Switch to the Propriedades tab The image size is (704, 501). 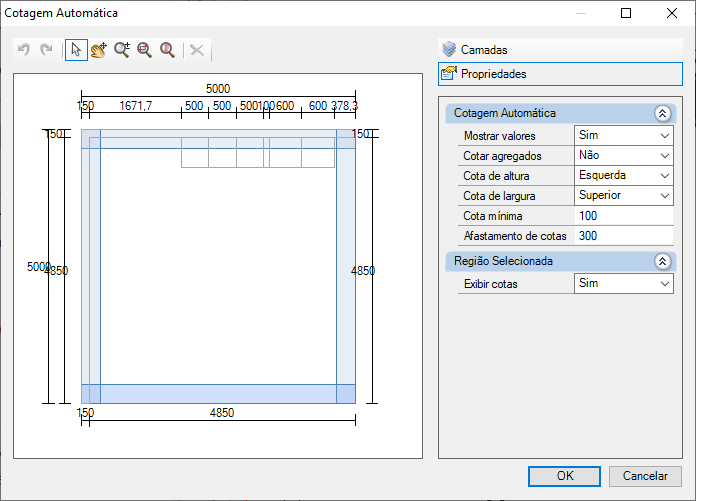(x=560, y=74)
